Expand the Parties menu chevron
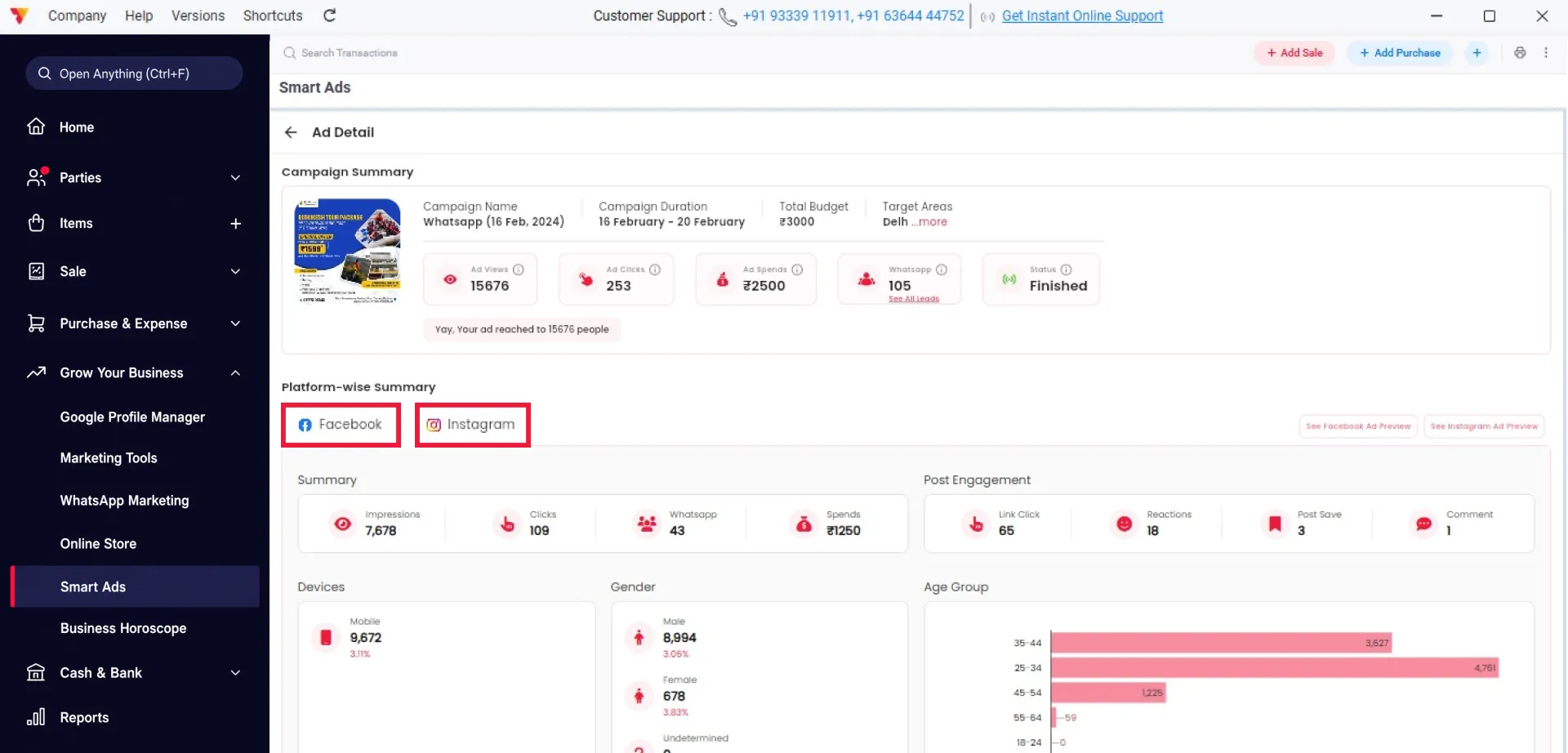 point(235,177)
